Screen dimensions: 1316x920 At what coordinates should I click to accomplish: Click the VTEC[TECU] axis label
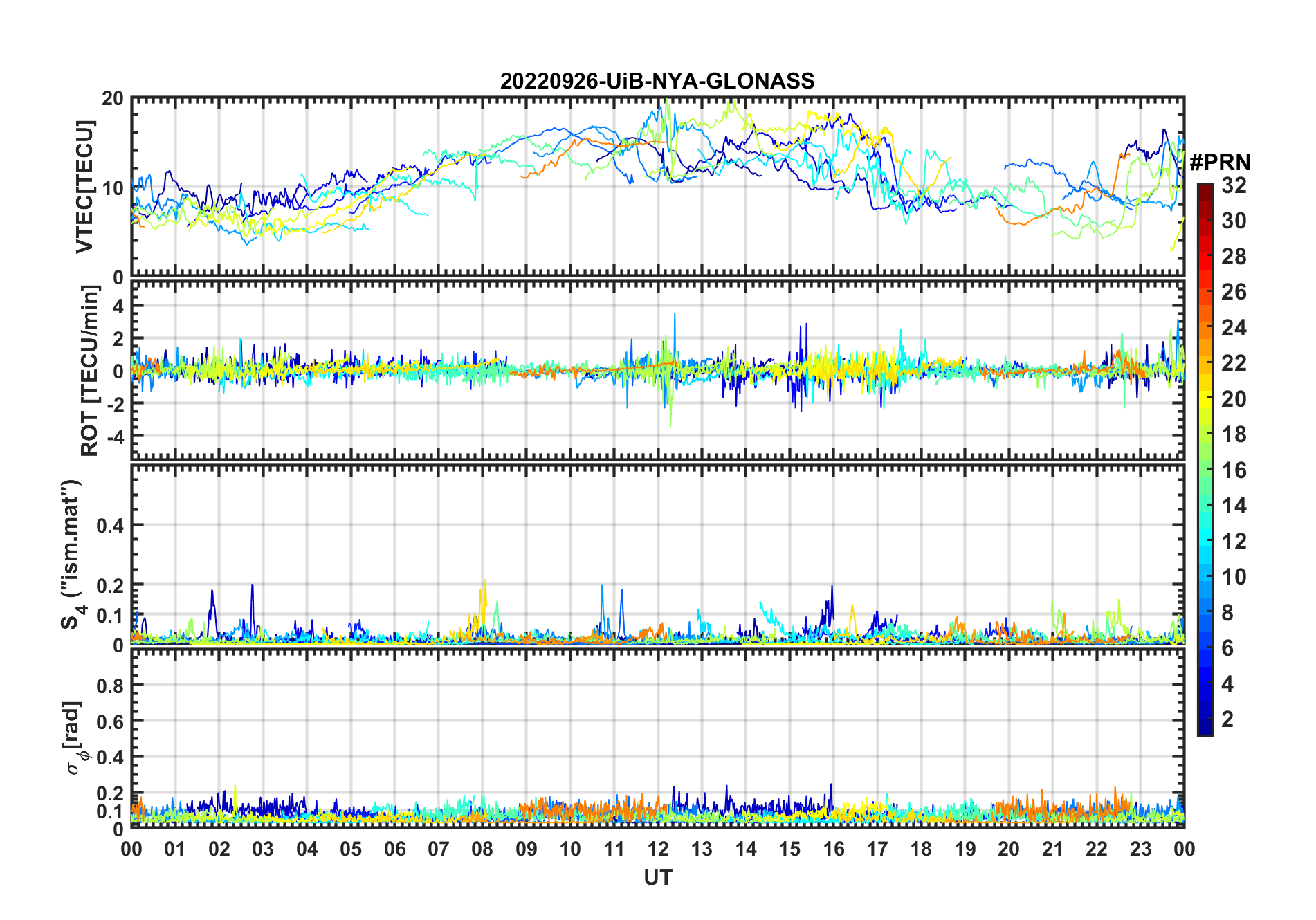click(84, 187)
